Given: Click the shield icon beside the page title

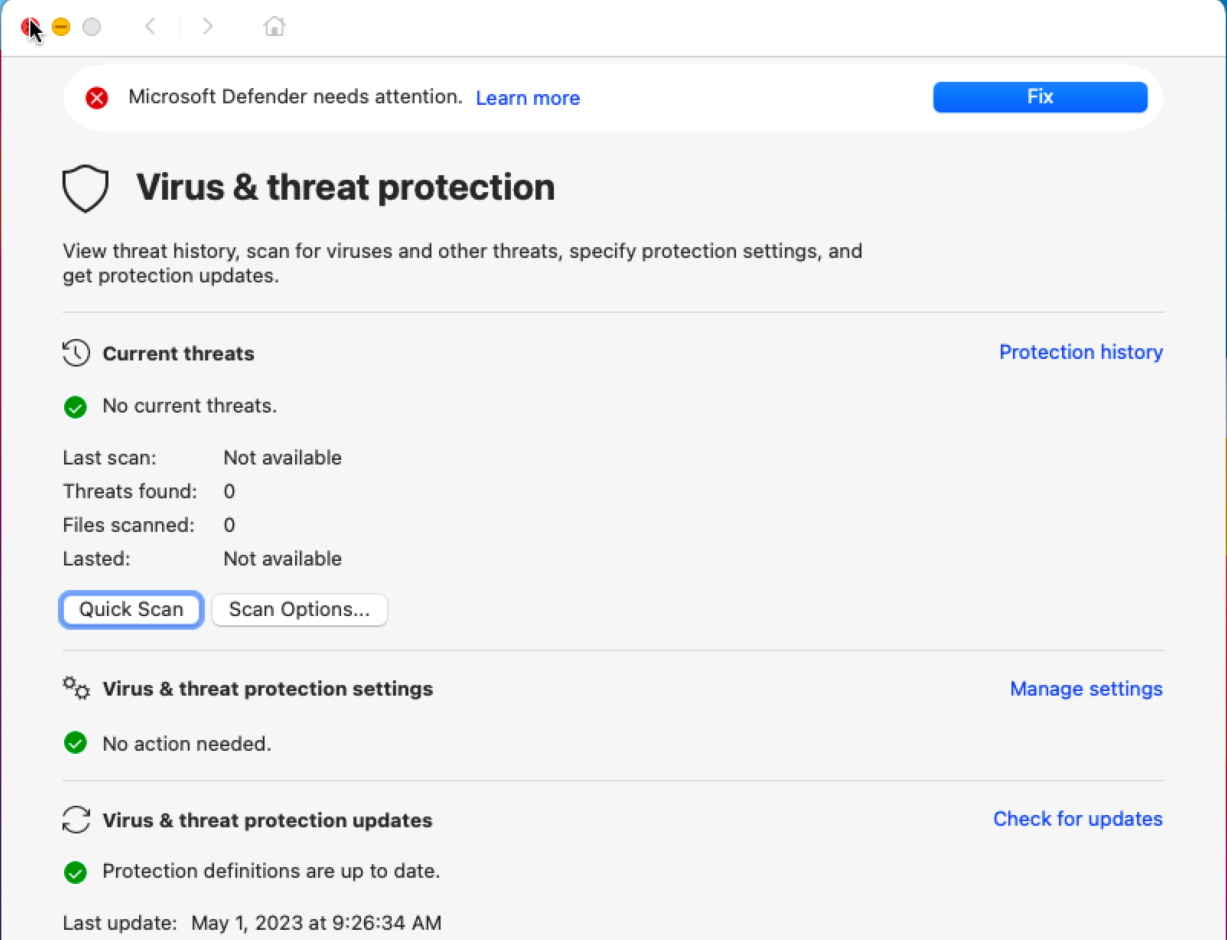Looking at the screenshot, I should pos(85,189).
